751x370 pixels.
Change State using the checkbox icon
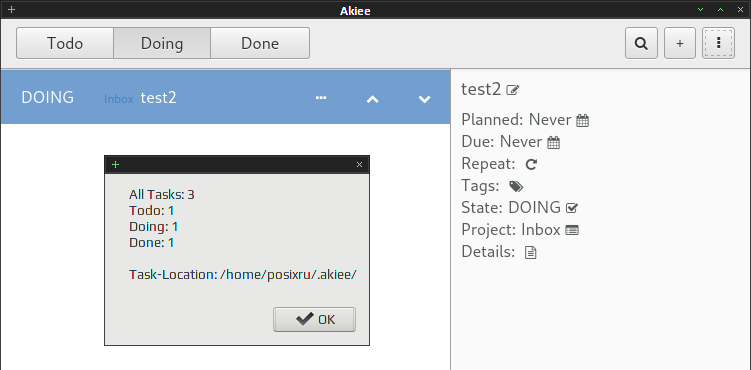pos(572,208)
